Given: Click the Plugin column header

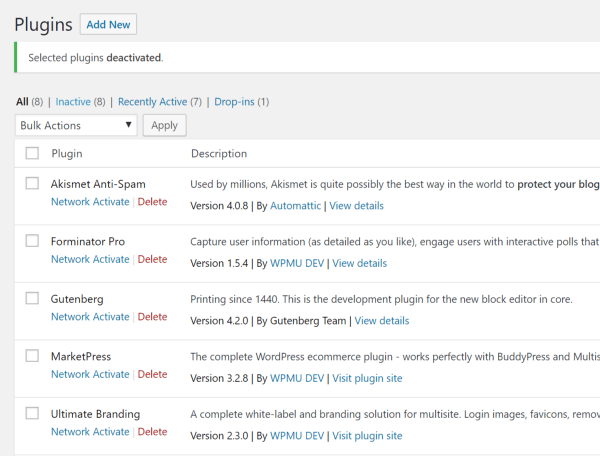Looking at the screenshot, I should pos(67,153).
